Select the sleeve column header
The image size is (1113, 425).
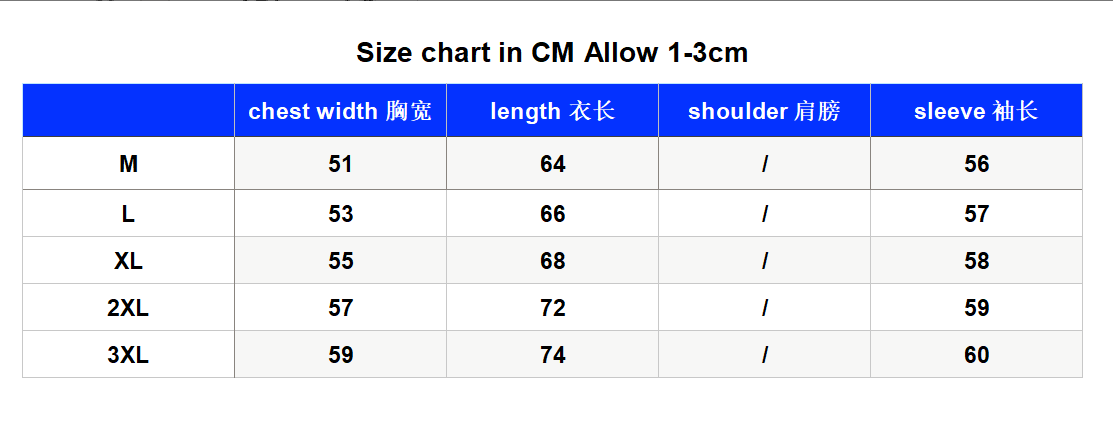976,111
